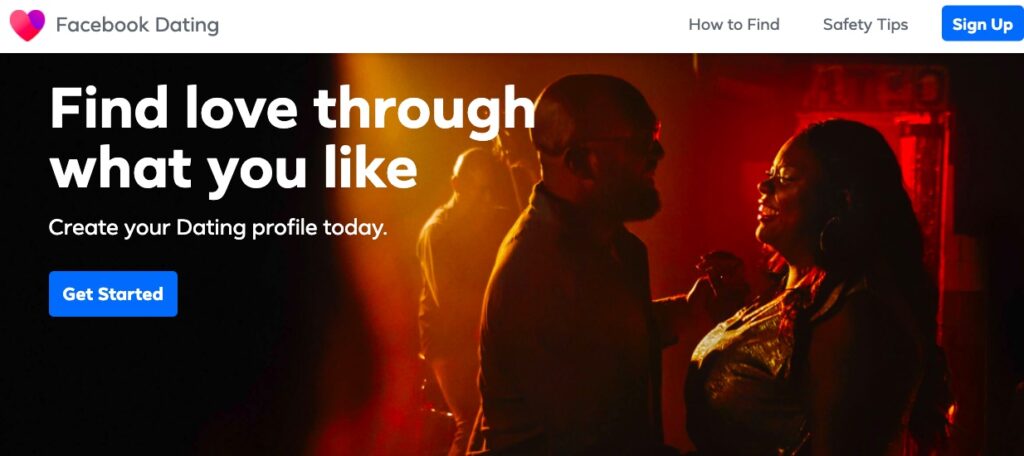
Task: Click the red neon sign in the background
Action: (875, 88)
